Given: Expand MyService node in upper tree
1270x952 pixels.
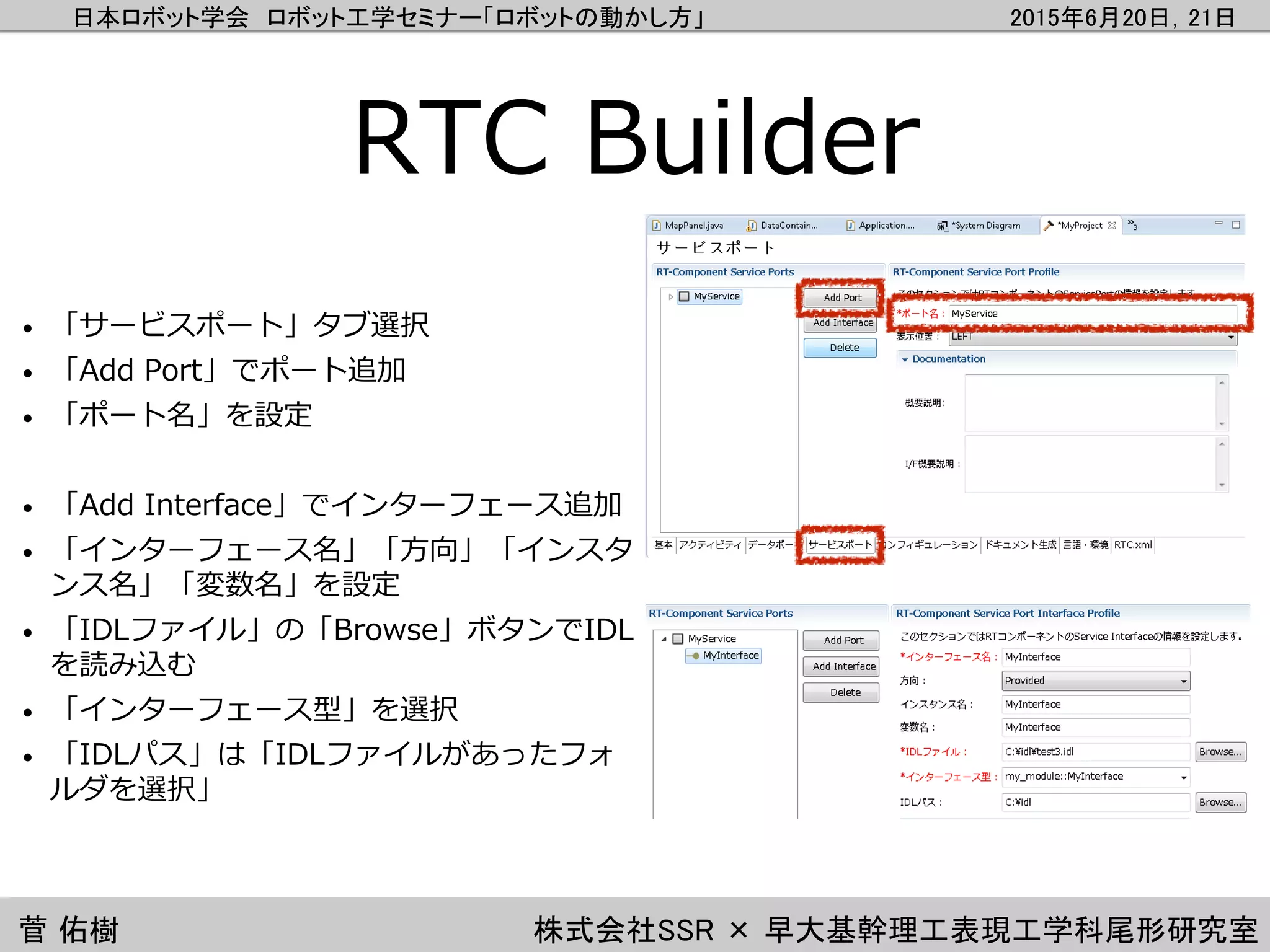Looking at the screenshot, I should pyautogui.click(x=670, y=297).
